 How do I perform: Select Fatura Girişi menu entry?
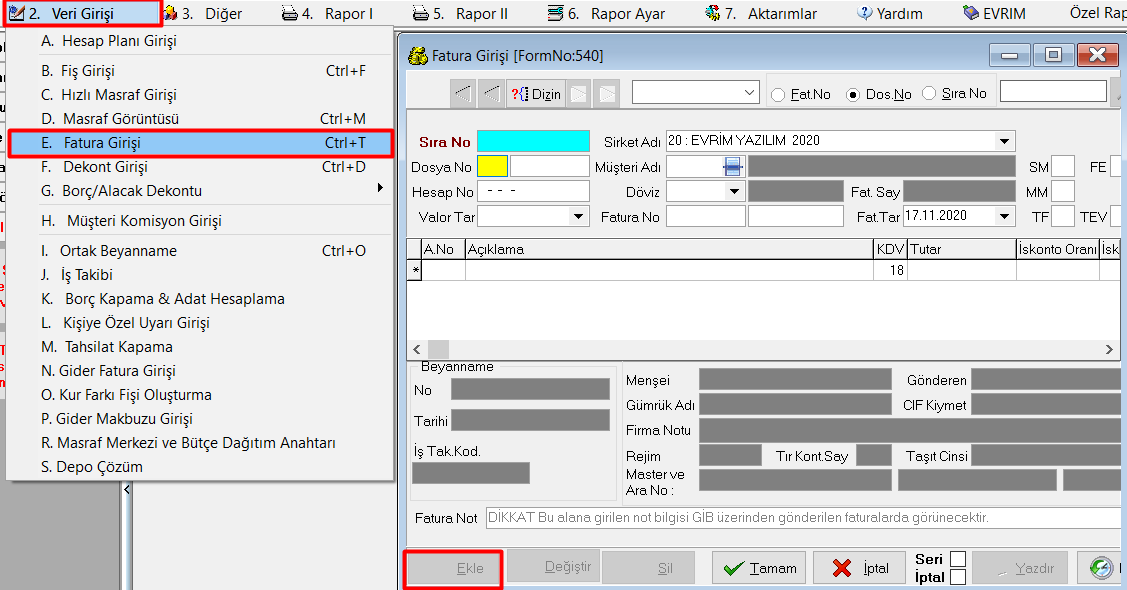click(201, 143)
